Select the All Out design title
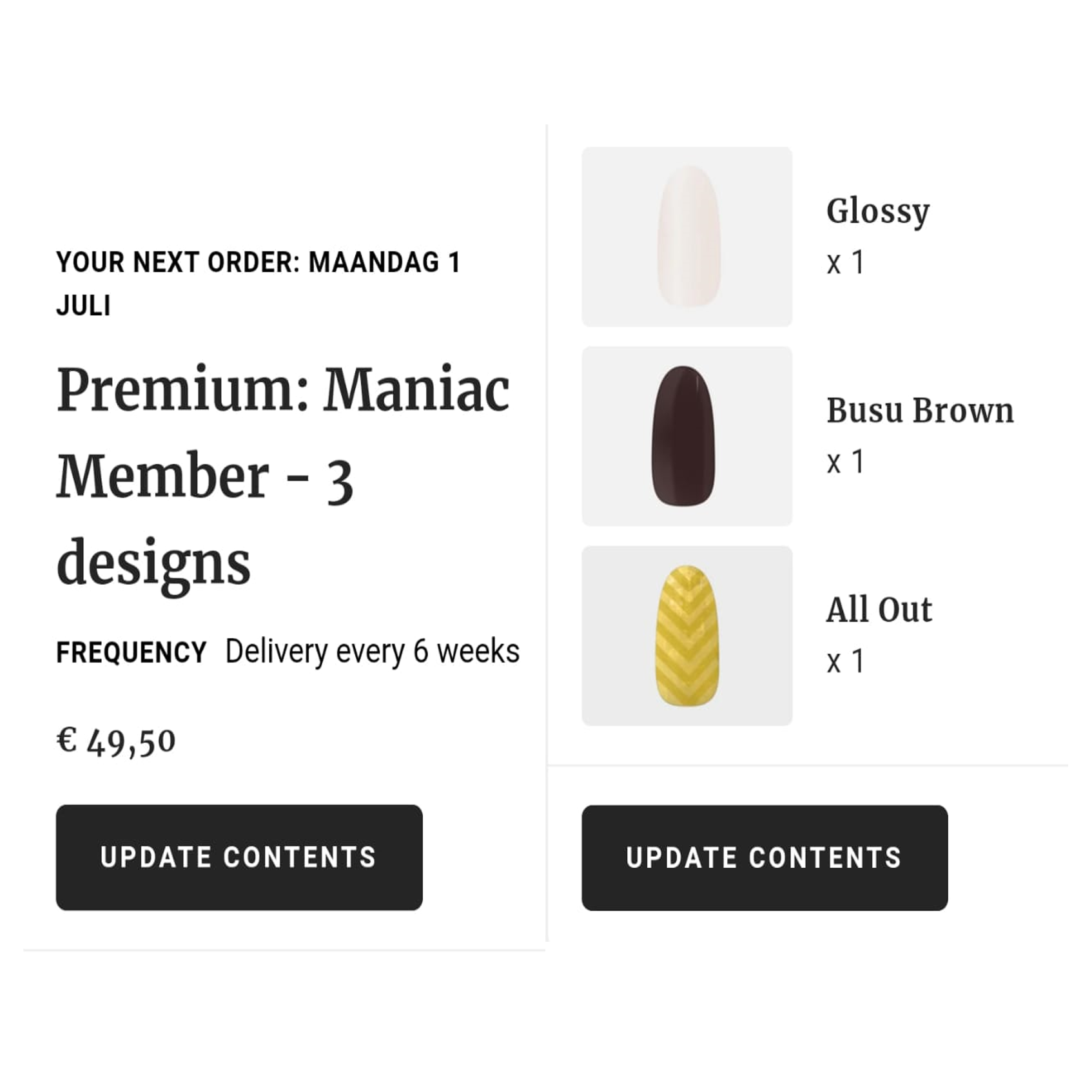The height and width of the screenshot is (1092, 1092). point(879,609)
